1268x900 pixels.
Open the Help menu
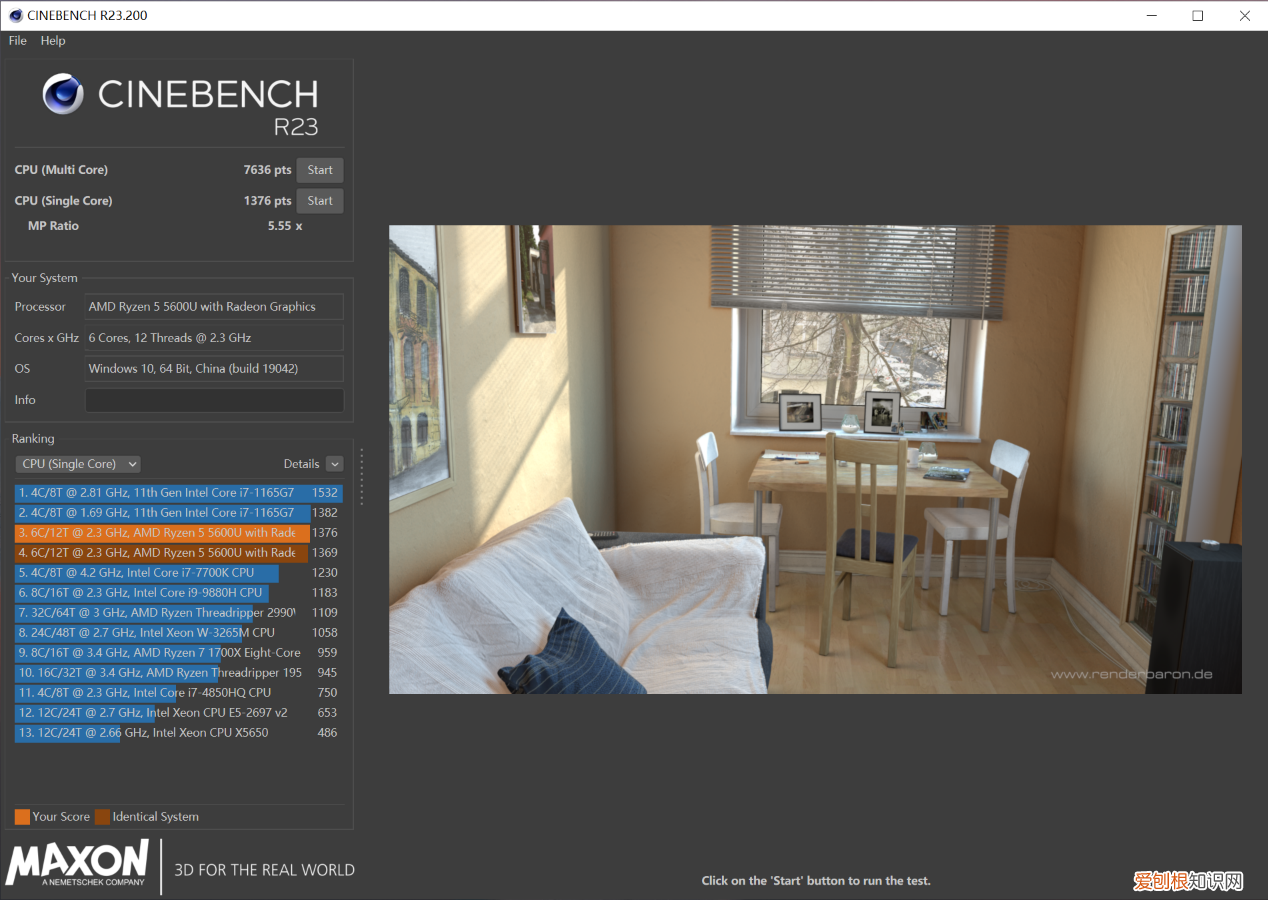point(53,41)
